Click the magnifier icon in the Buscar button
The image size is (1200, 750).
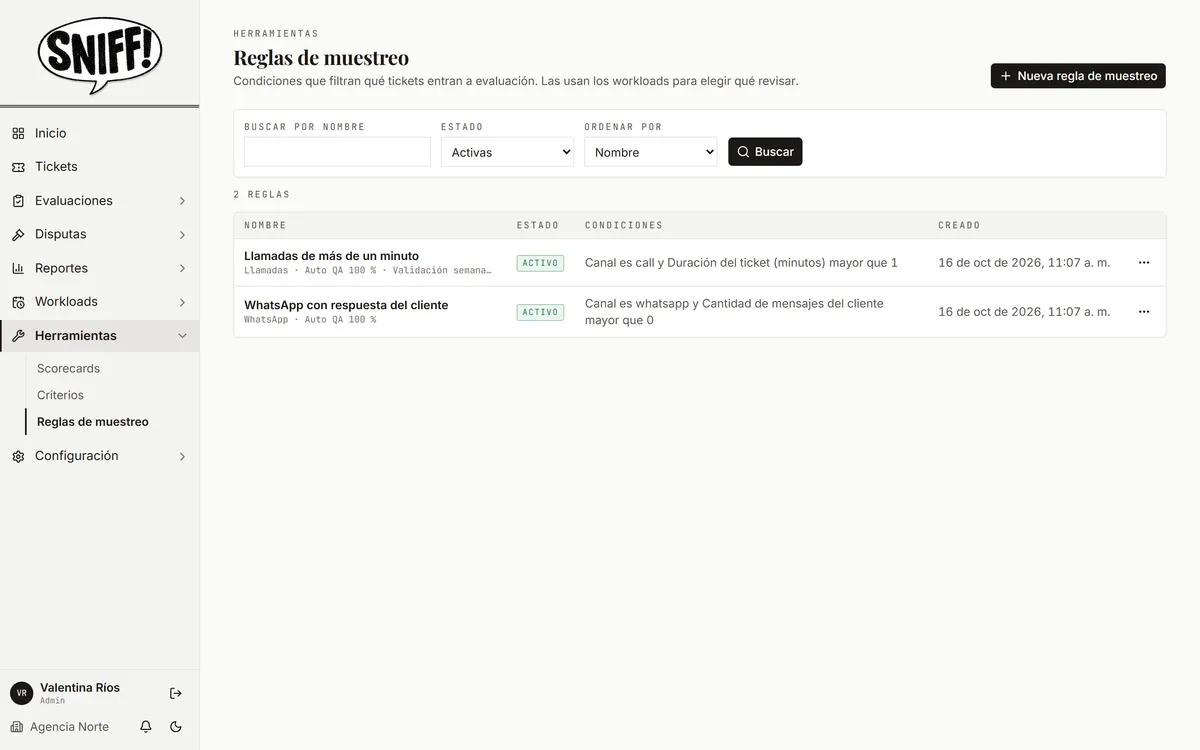tap(743, 152)
